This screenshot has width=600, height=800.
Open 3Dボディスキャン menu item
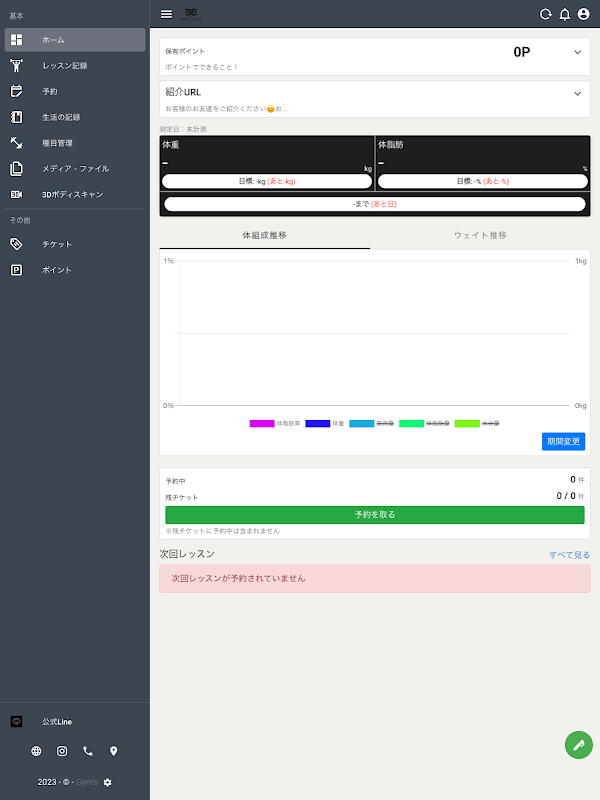point(75,194)
